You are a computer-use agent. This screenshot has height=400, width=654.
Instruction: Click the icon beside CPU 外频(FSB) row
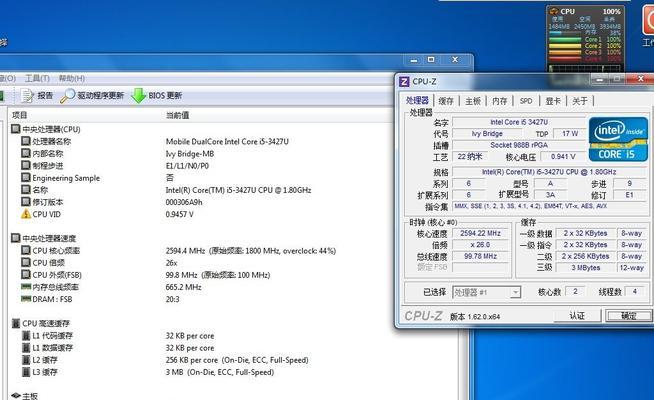[26, 274]
